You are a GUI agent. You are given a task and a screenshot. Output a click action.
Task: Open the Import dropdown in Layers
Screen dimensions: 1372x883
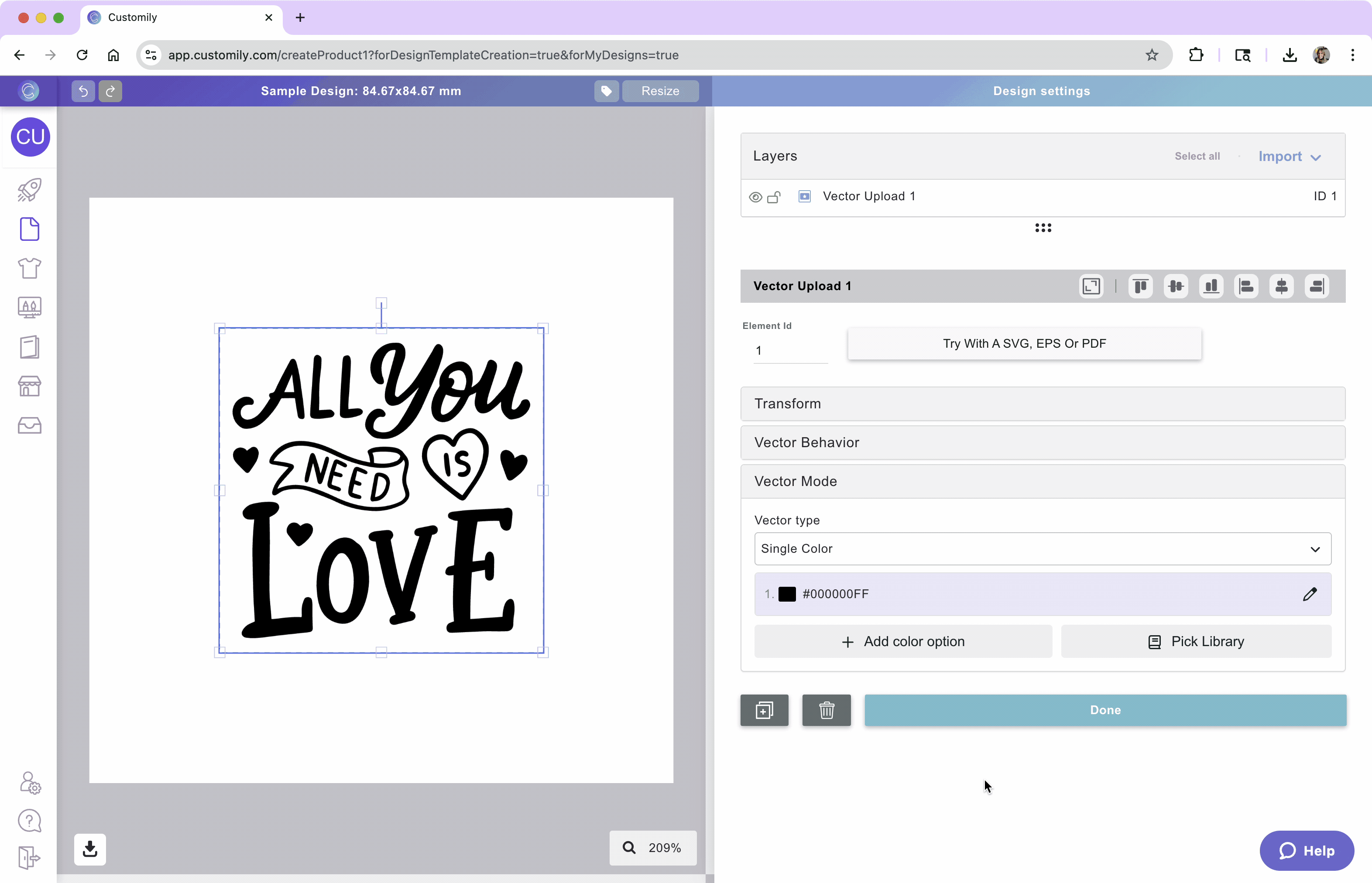click(x=1289, y=157)
